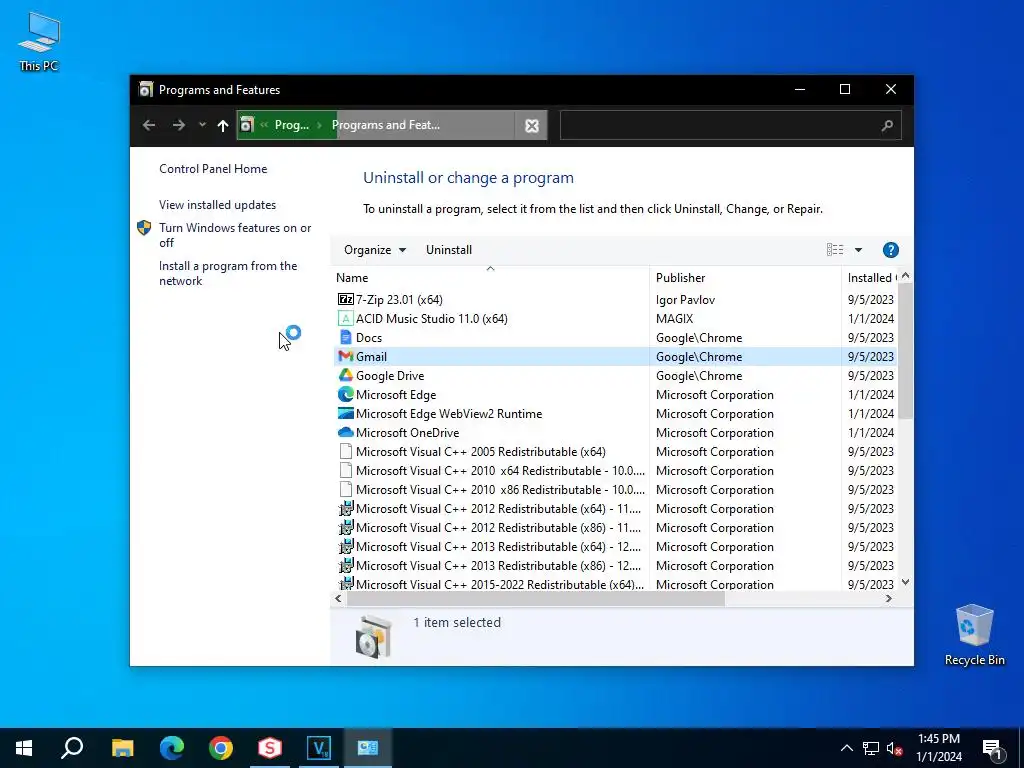Screen dimensions: 1024x768
Task: Select the Google Drive program entry
Action: coord(614,376)
